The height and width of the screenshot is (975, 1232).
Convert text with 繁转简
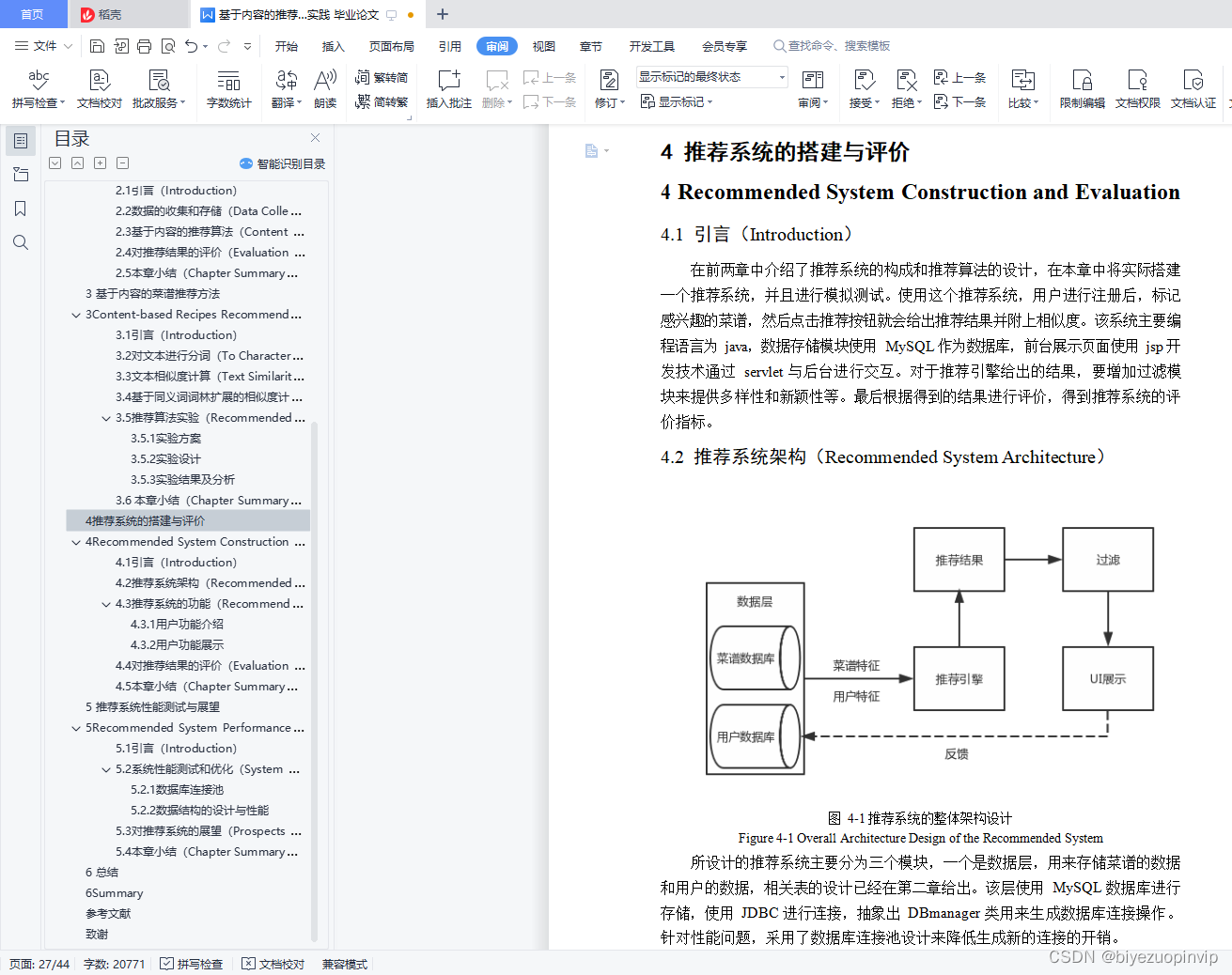point(382,77)
